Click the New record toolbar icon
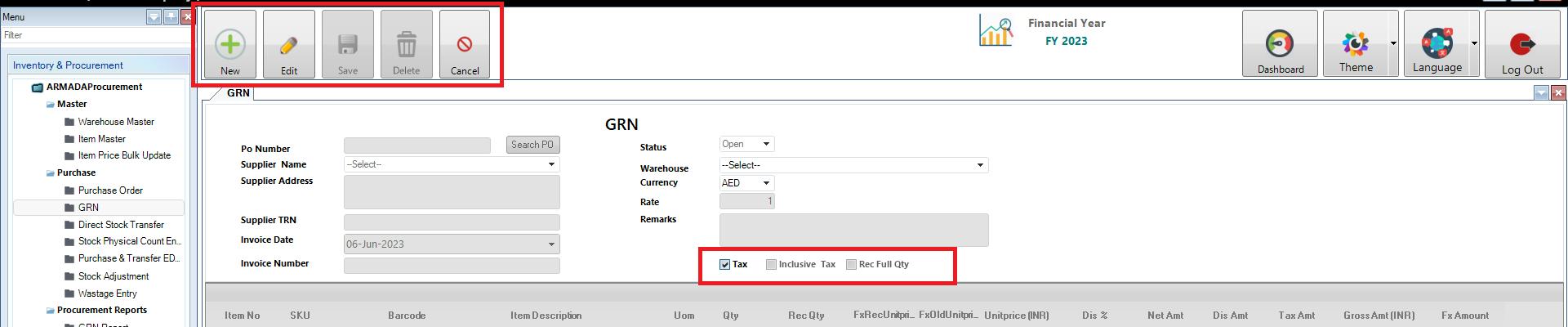The width and height of the screenshot is (1568, 327). click(230, 44)
